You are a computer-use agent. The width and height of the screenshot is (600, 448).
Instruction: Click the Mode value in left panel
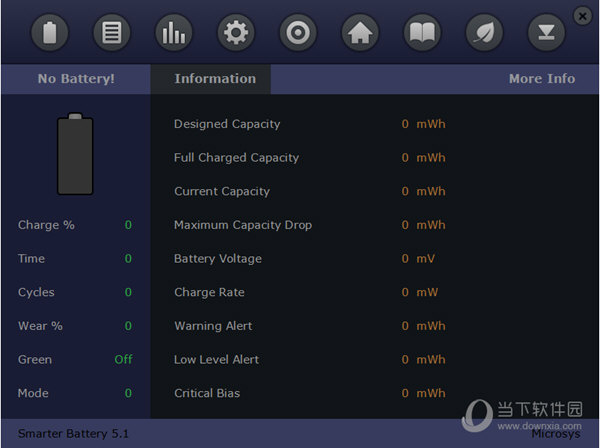[x=128, y=394]
